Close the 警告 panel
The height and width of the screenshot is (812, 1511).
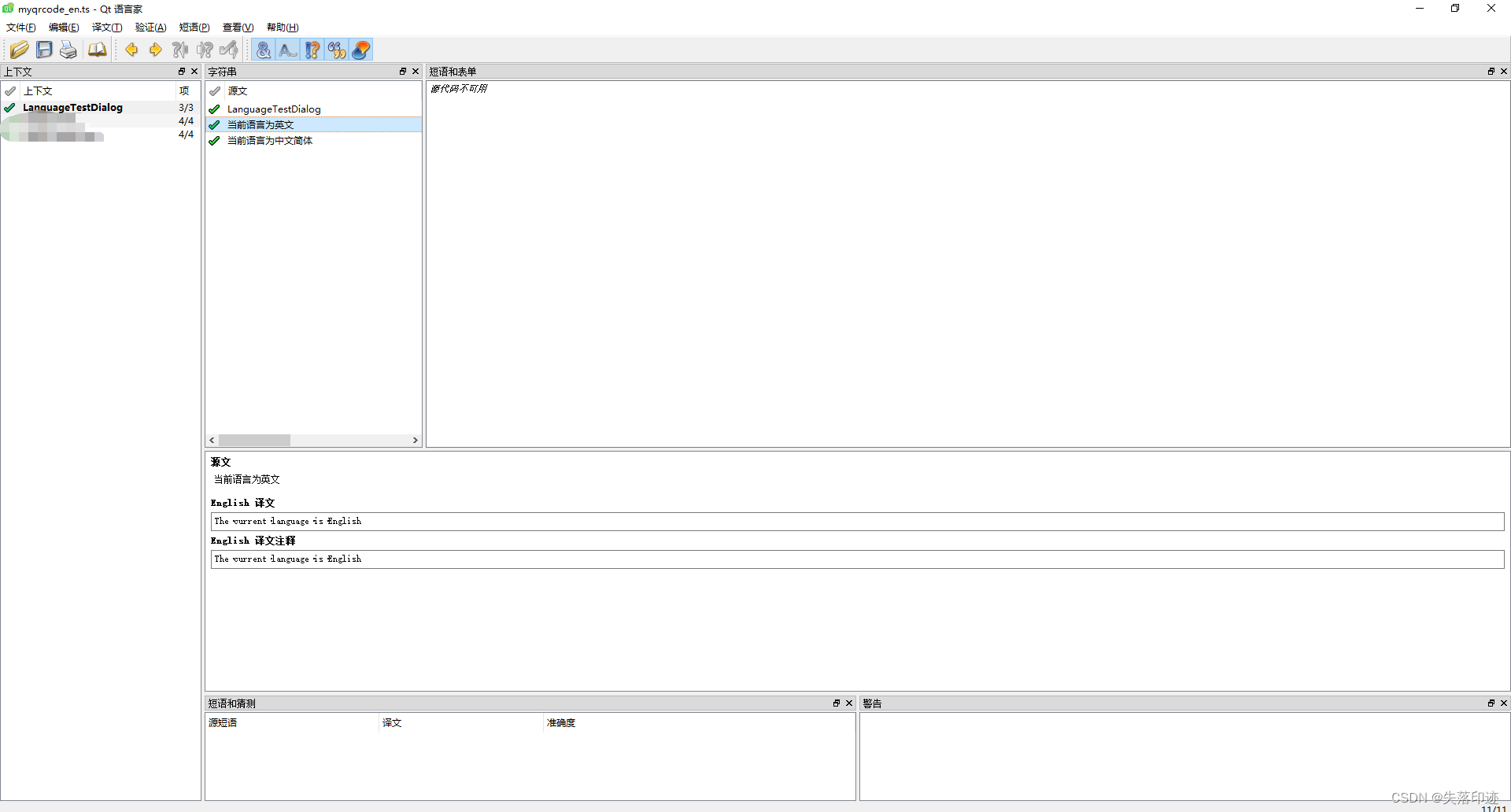click(x=1503, y=703)
